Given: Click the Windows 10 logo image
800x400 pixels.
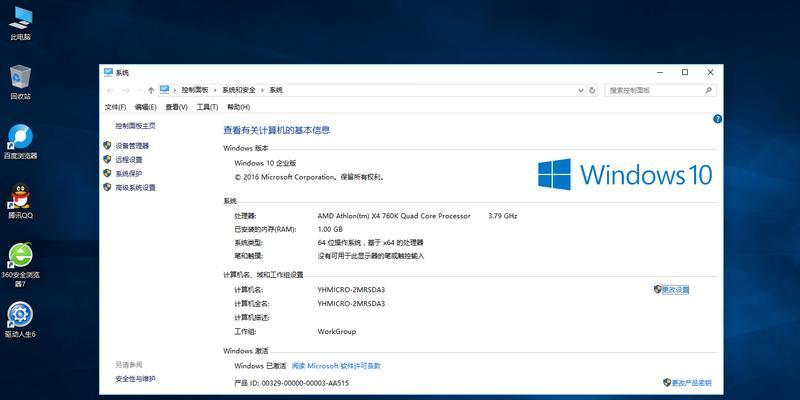Looking at the screenshot, I should (x=624, y=174).
